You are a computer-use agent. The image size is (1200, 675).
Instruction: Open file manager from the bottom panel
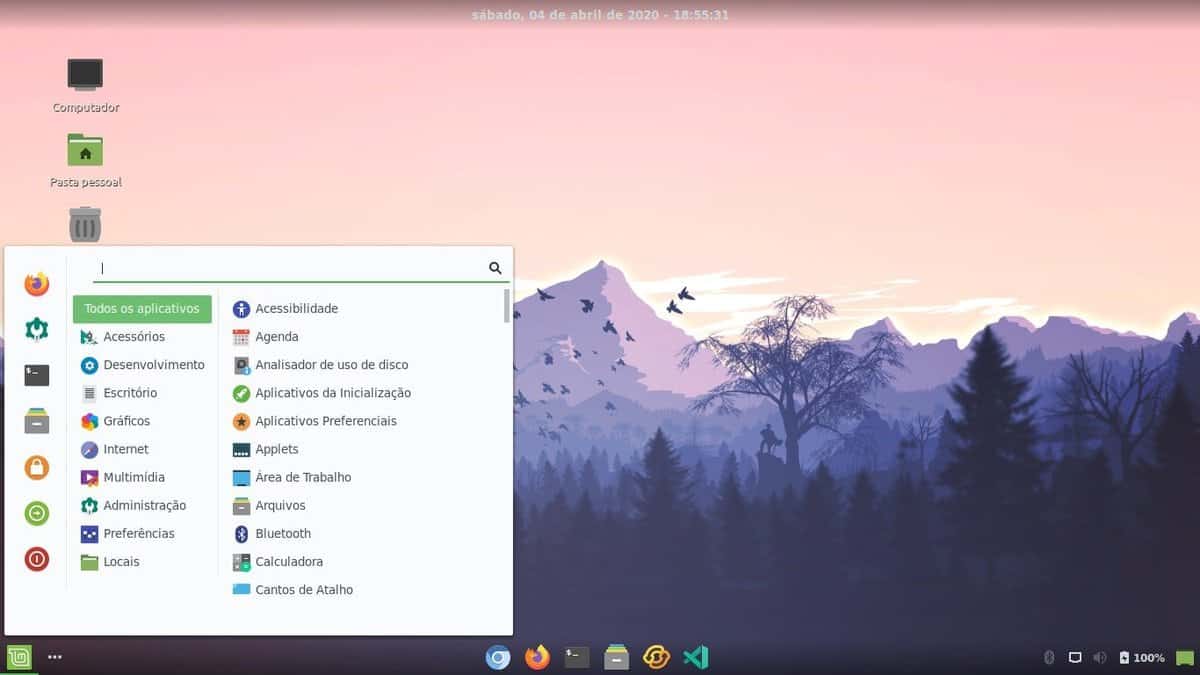click(x=617, y=657)
